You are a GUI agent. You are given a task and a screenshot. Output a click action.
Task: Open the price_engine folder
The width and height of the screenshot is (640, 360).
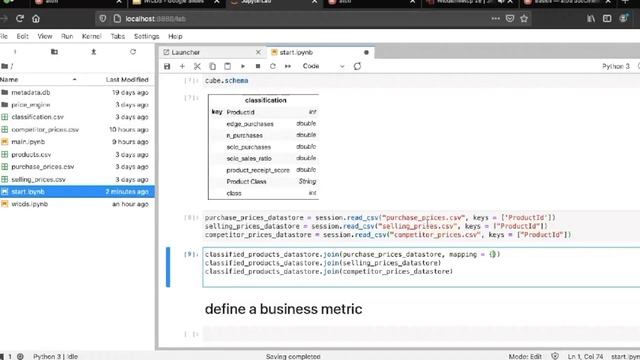tap(77, 105)
